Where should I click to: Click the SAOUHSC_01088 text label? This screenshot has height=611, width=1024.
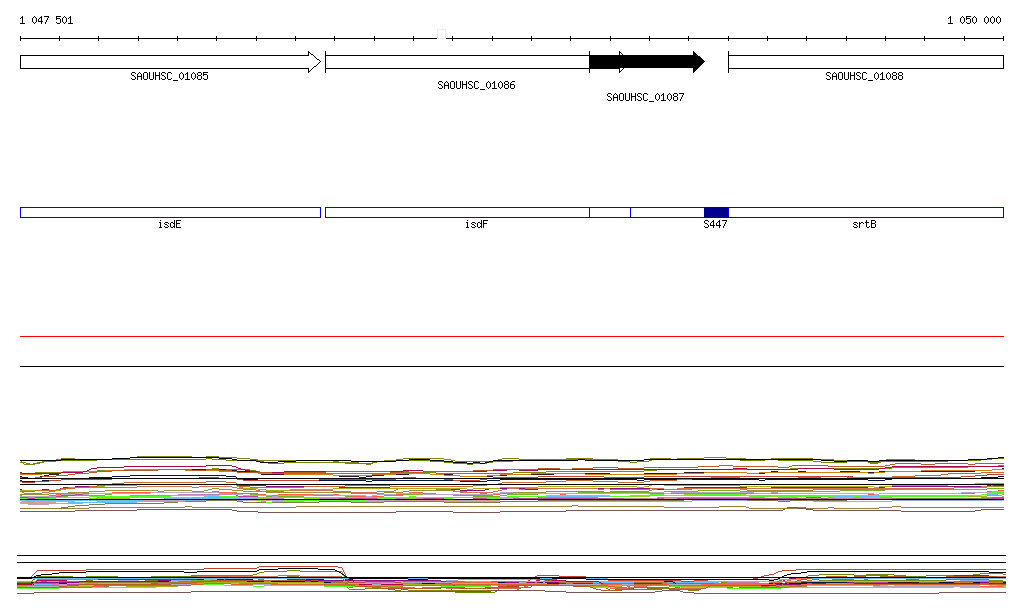pyautogui.click(x=864, y=76)
